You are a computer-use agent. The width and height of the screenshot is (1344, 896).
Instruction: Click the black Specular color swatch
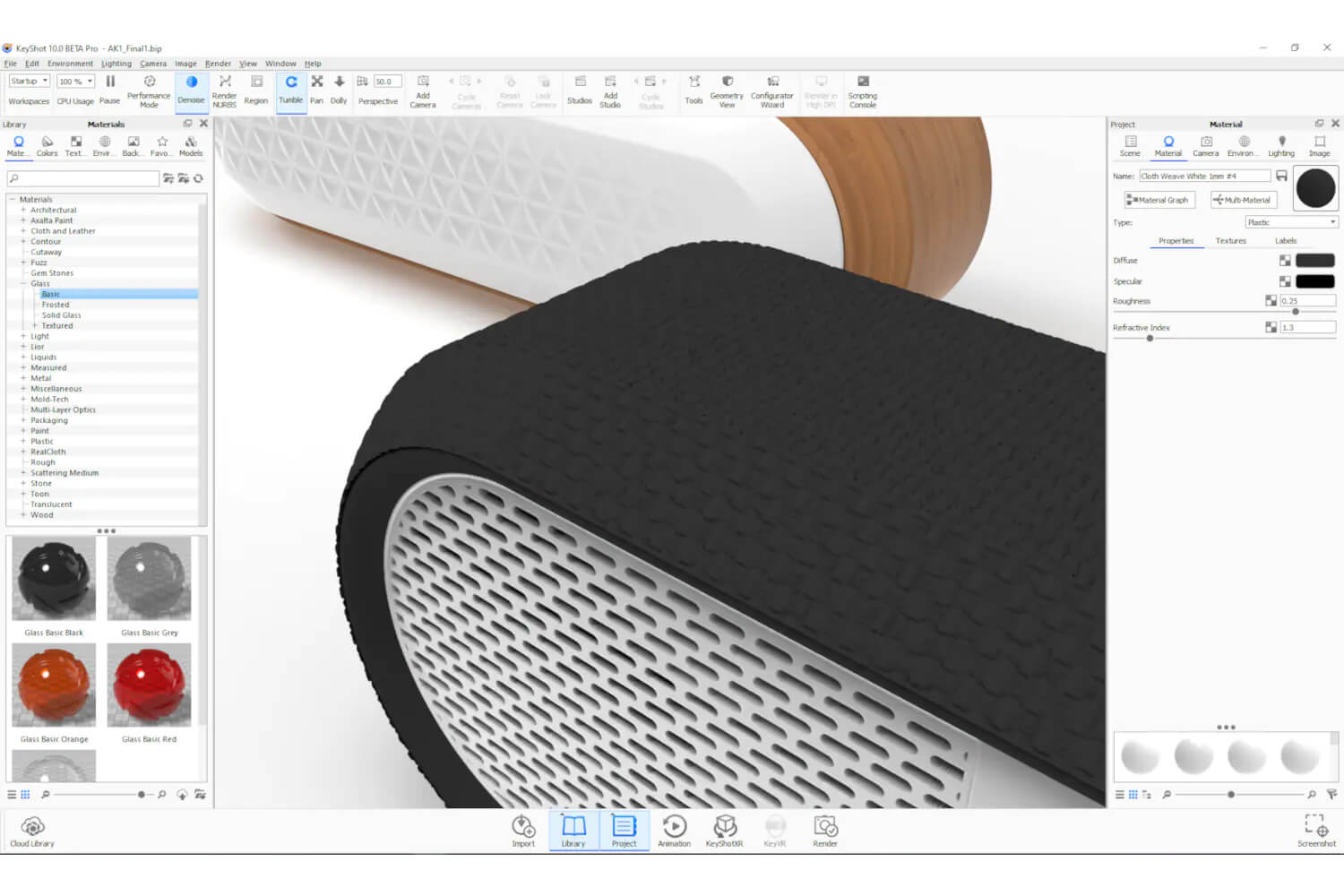point(1314,281)
